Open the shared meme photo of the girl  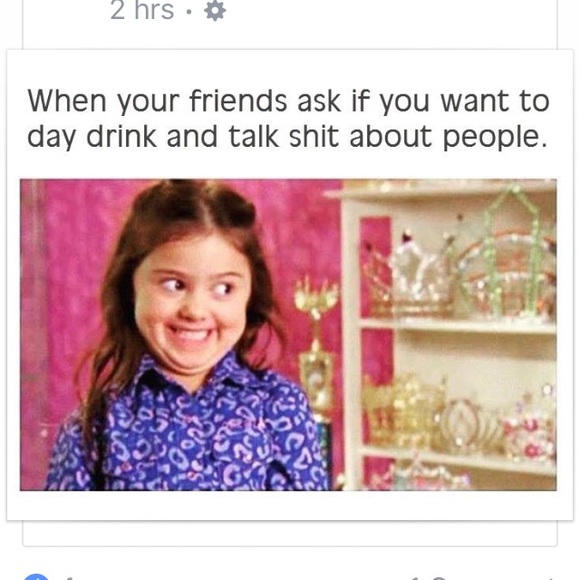click(288, 335)
